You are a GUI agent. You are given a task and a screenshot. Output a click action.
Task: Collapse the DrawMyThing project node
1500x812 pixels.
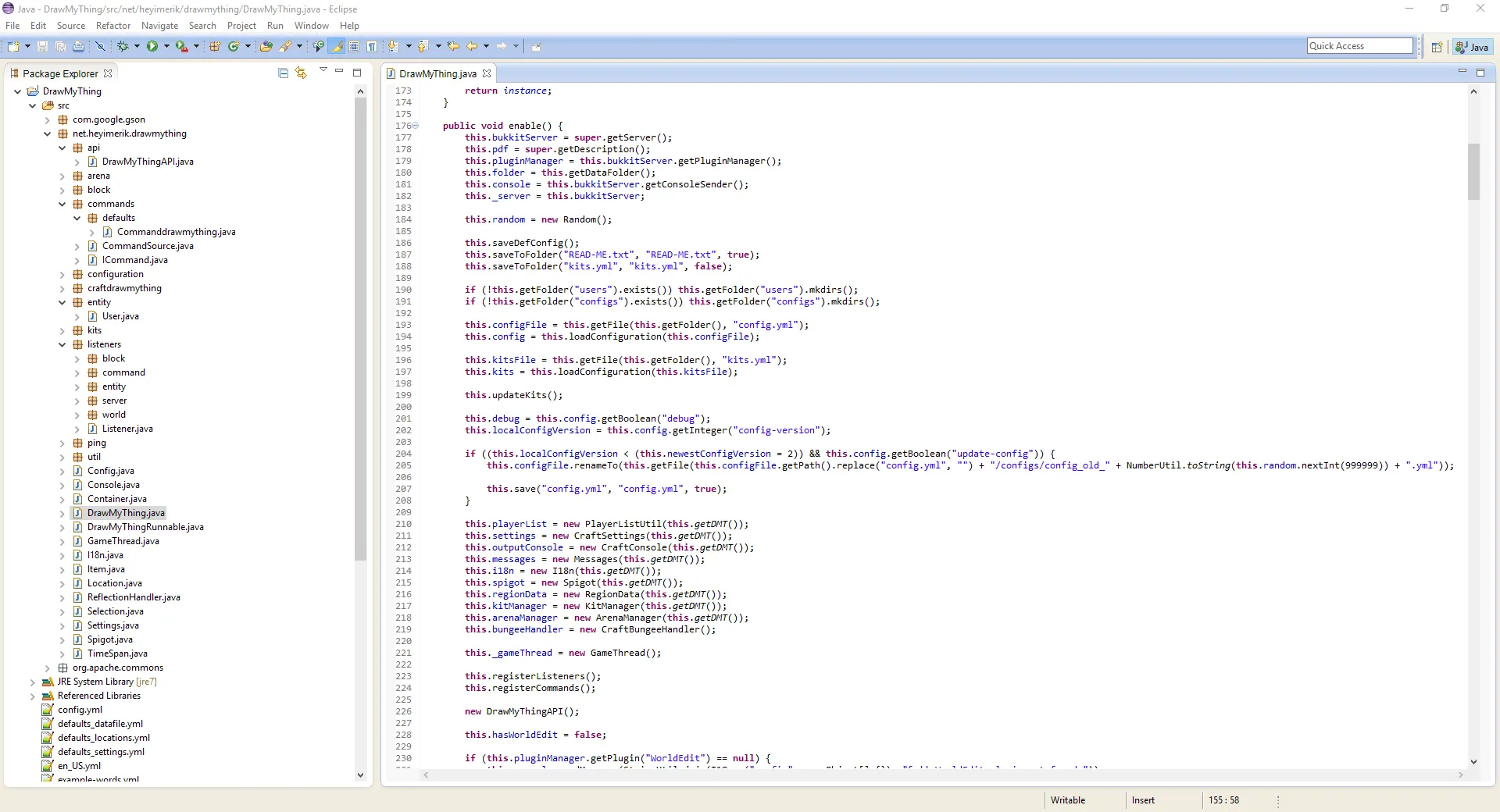coord(18,91)
